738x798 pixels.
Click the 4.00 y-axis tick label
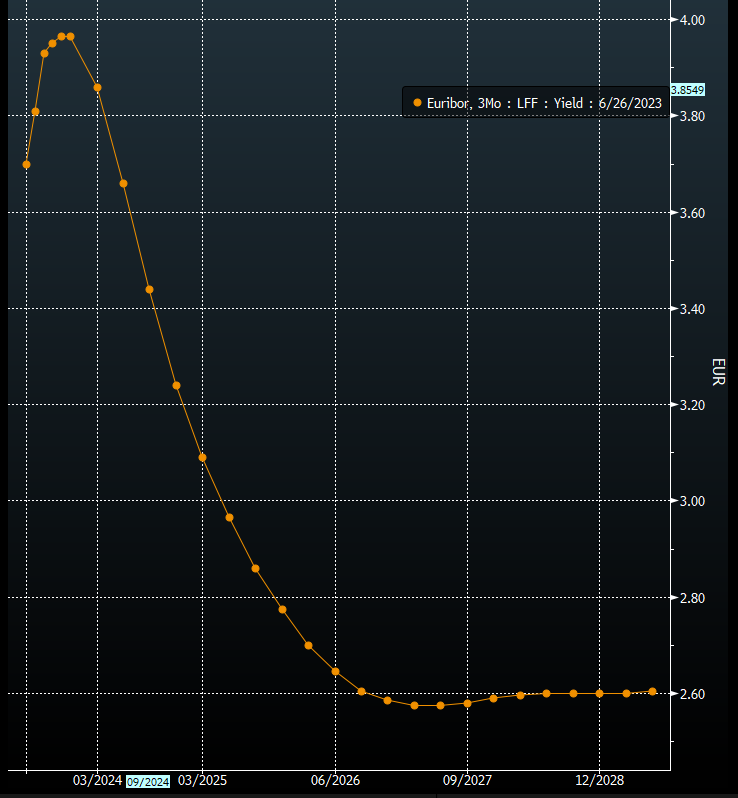point(692,20)
